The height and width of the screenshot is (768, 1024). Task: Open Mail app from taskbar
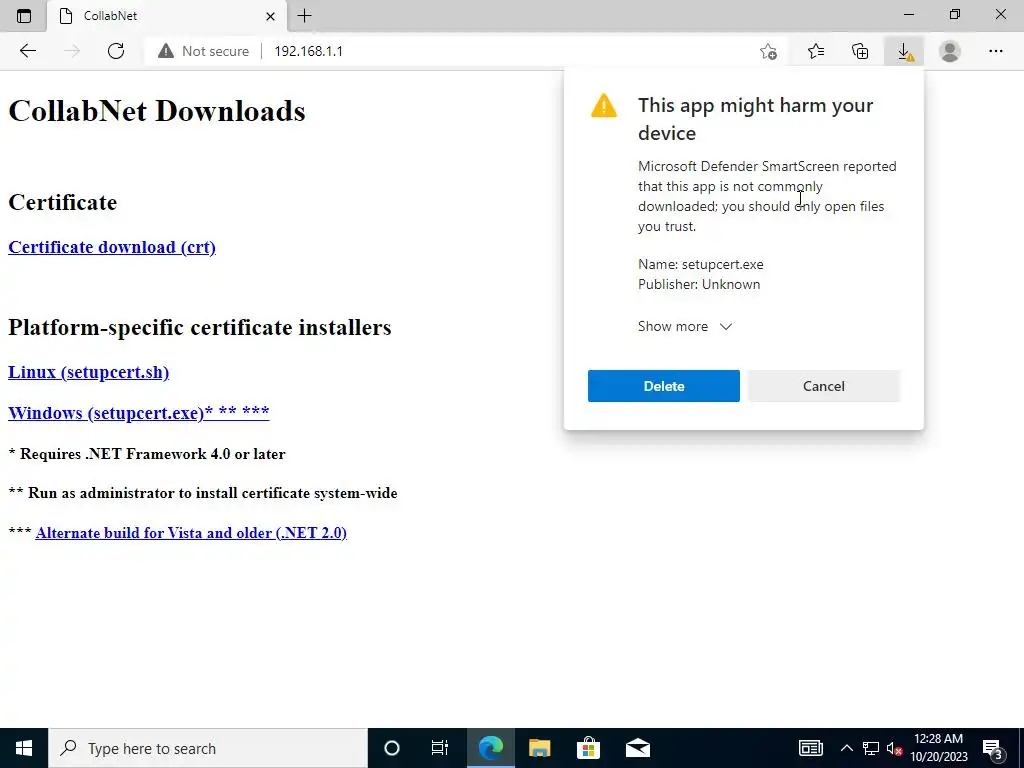[x=637, y=748]
